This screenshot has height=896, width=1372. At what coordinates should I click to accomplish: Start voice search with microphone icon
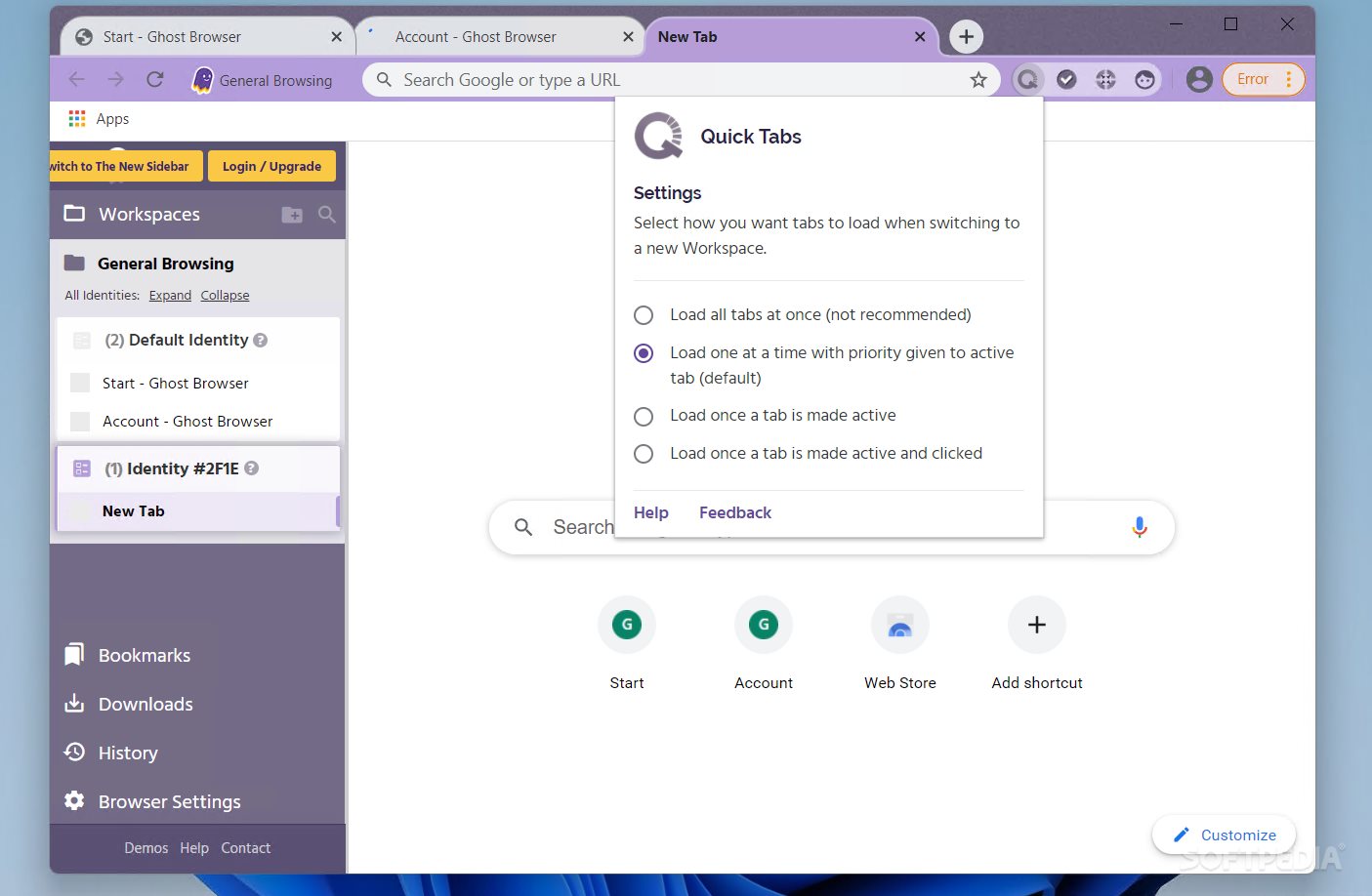pyautogui.click(x=1139, y=527)
